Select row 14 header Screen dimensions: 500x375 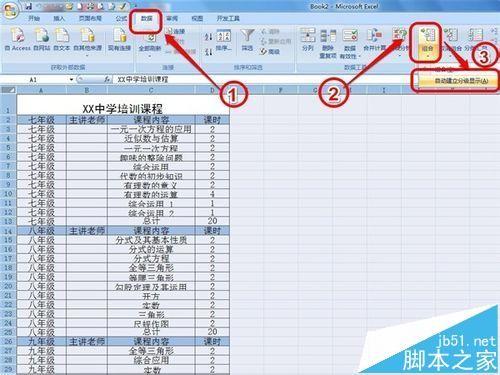pos(8,231)
